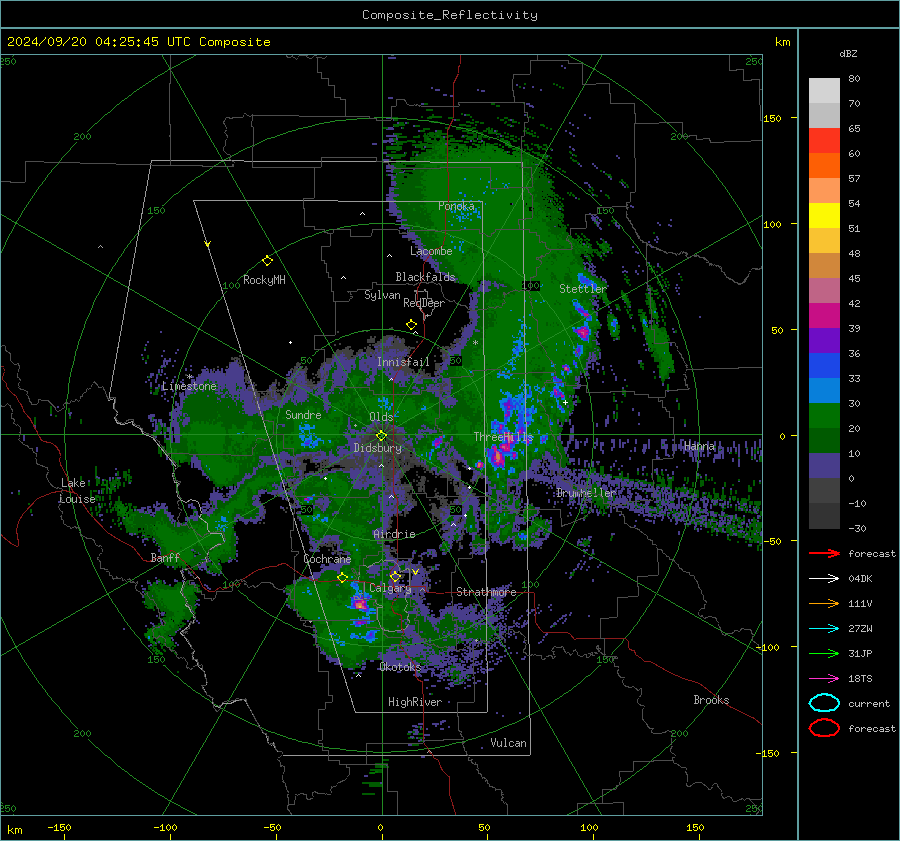
Task: Click the Airdrie label
Action: point(394,534)
